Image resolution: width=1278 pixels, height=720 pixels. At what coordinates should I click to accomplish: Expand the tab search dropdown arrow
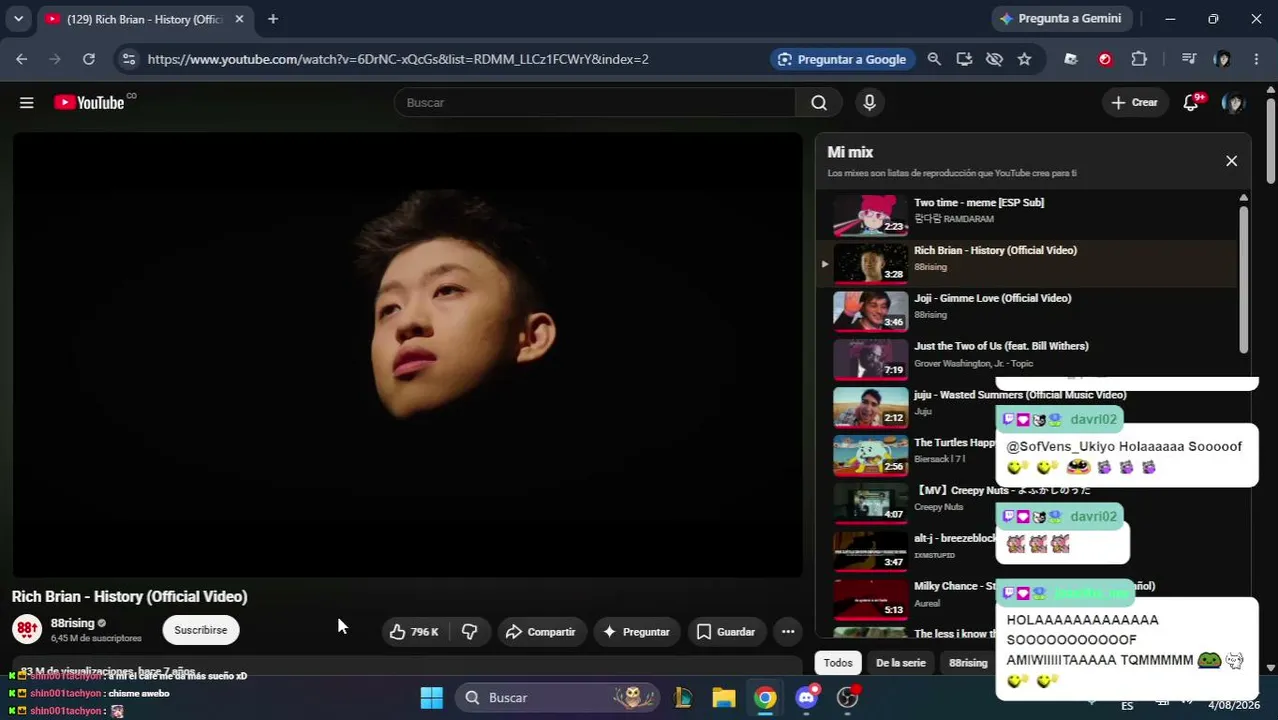[18, 19]
